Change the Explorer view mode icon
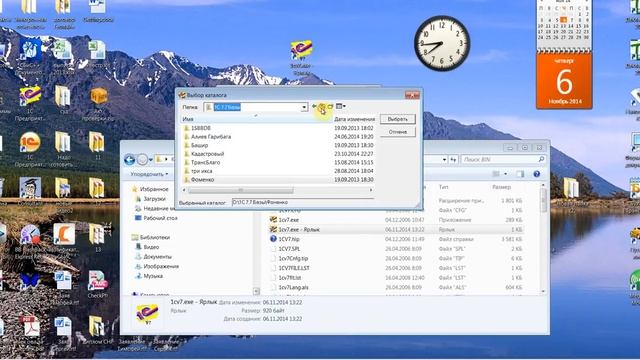 496,174
